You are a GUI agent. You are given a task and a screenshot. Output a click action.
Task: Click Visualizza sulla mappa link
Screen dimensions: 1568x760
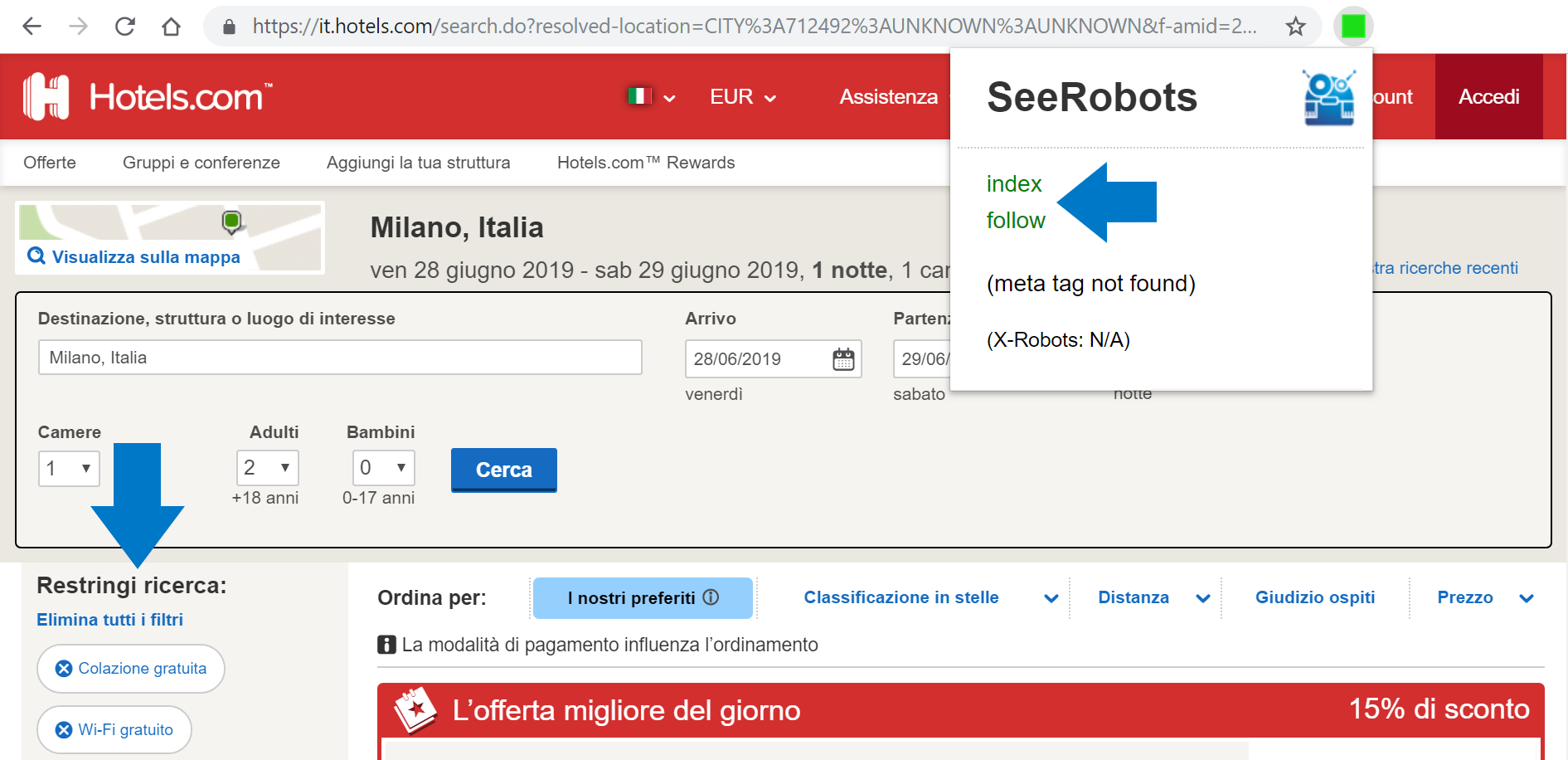pyautogui.click(x=146, y=257)
